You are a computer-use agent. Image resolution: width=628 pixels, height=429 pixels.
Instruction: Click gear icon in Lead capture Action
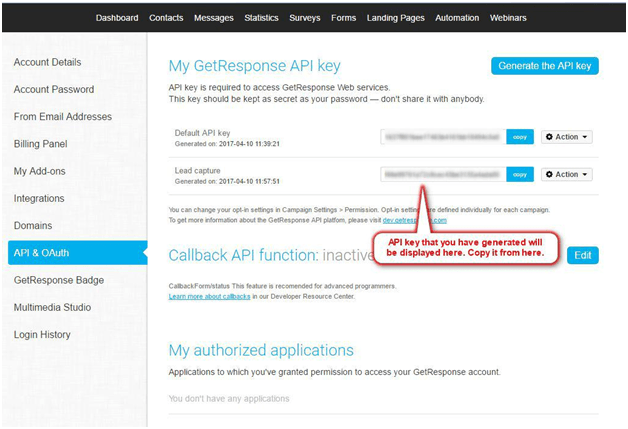[x=549, y=174]
